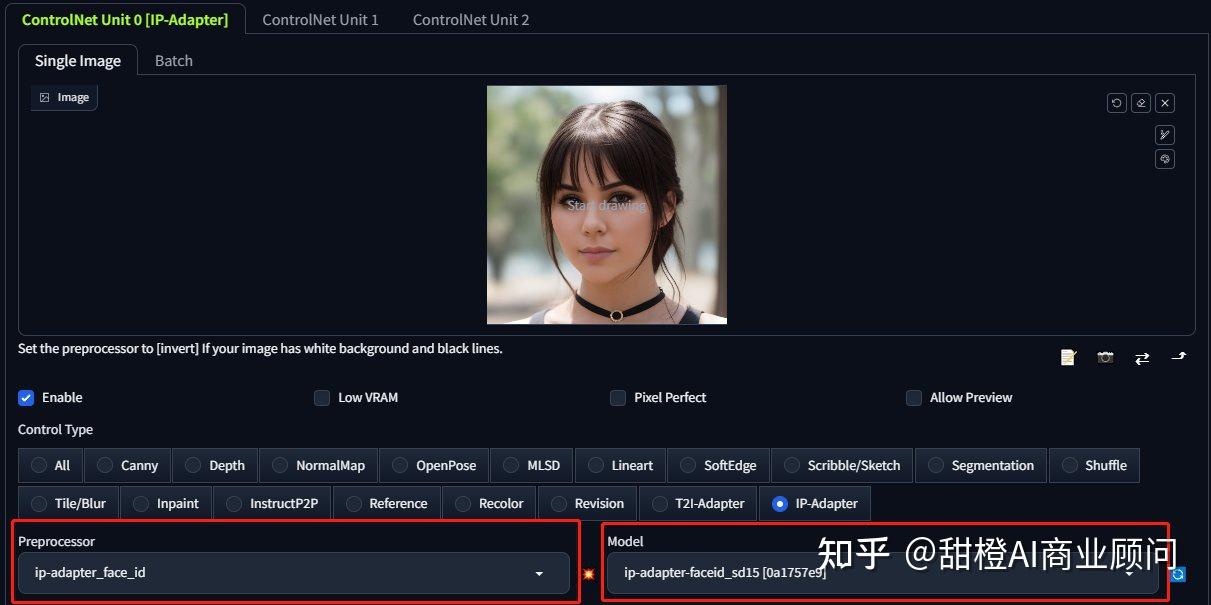
Task: Open a new canvas via the notepad icon
Action: (1068, 357)
